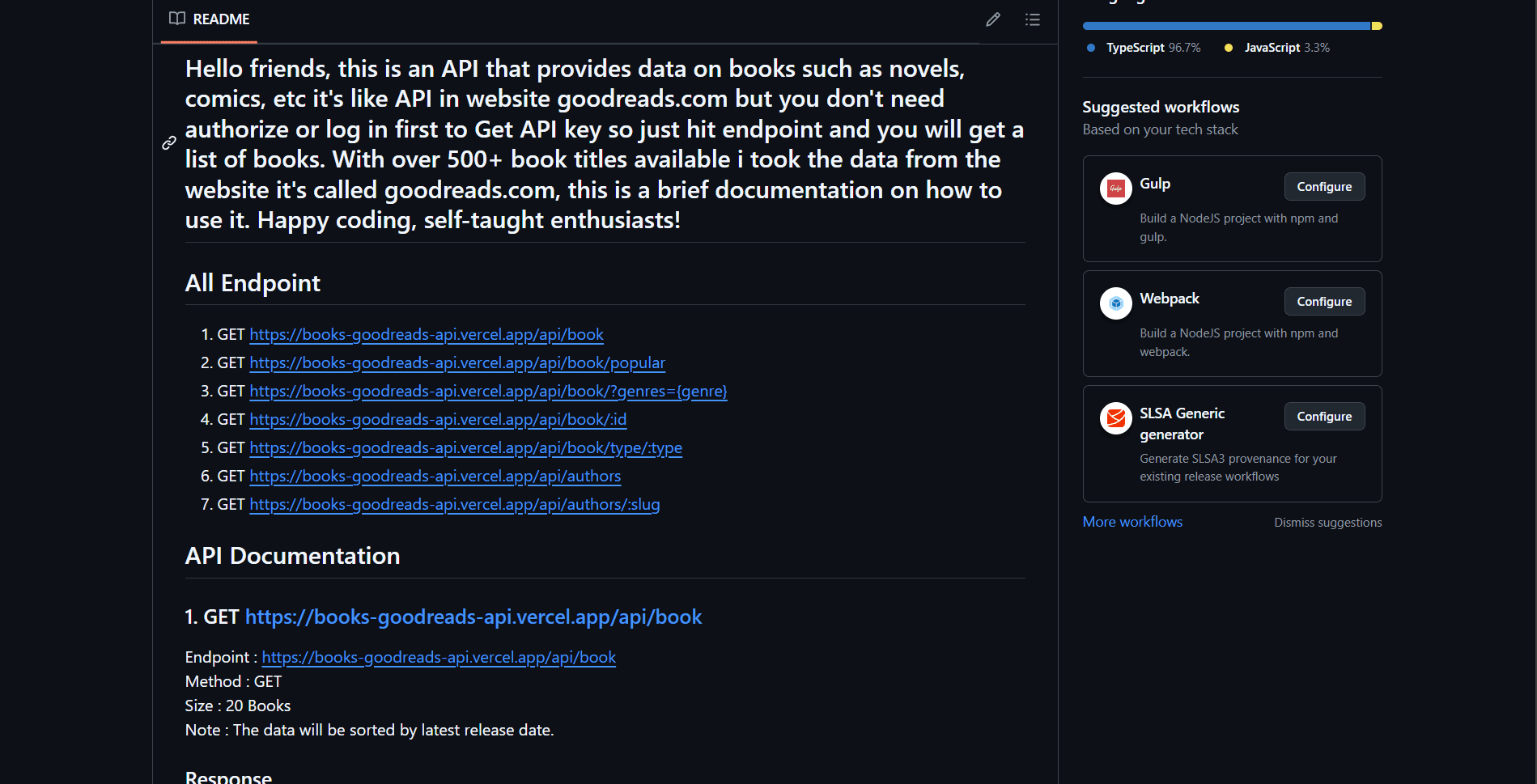The width and height of the screenshot is (1537, 784).
Task: Open the More workflows link
Action: (x=1132, y=522)
